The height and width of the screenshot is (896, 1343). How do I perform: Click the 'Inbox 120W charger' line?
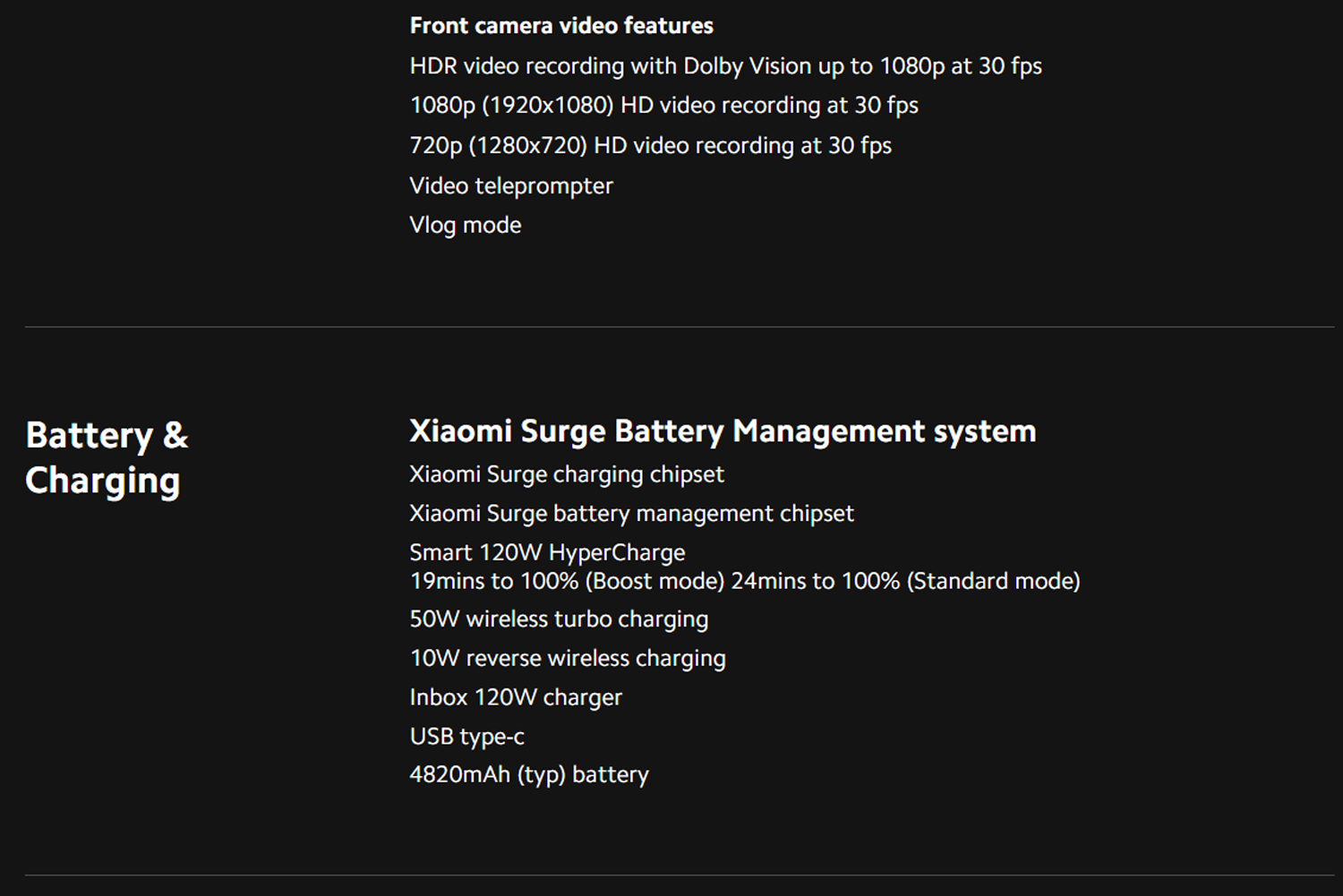tap(516, 697)
